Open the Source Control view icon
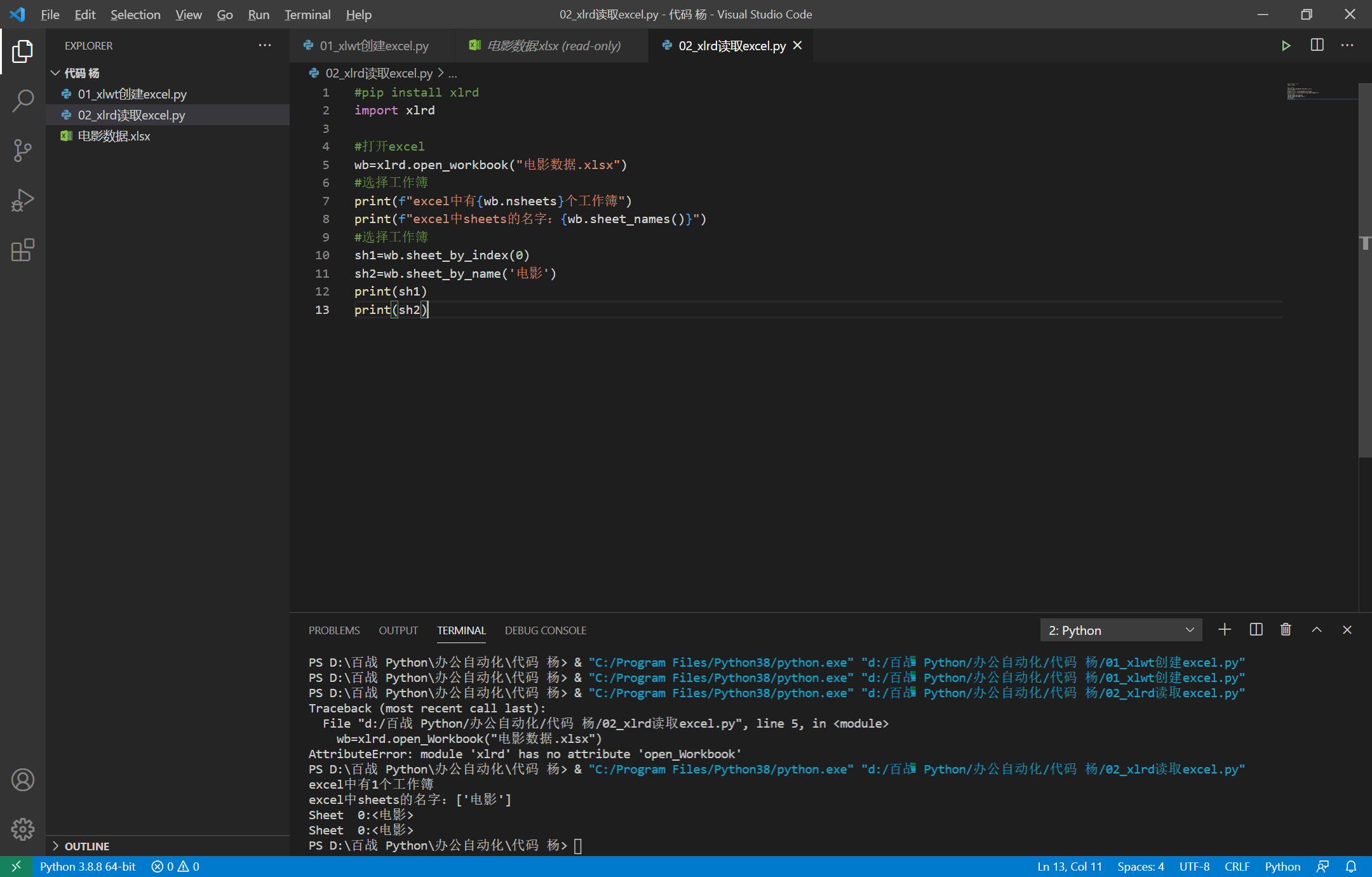Viewport: 1372px width, 877px height. pyautogui.click(x=23, y=151)
